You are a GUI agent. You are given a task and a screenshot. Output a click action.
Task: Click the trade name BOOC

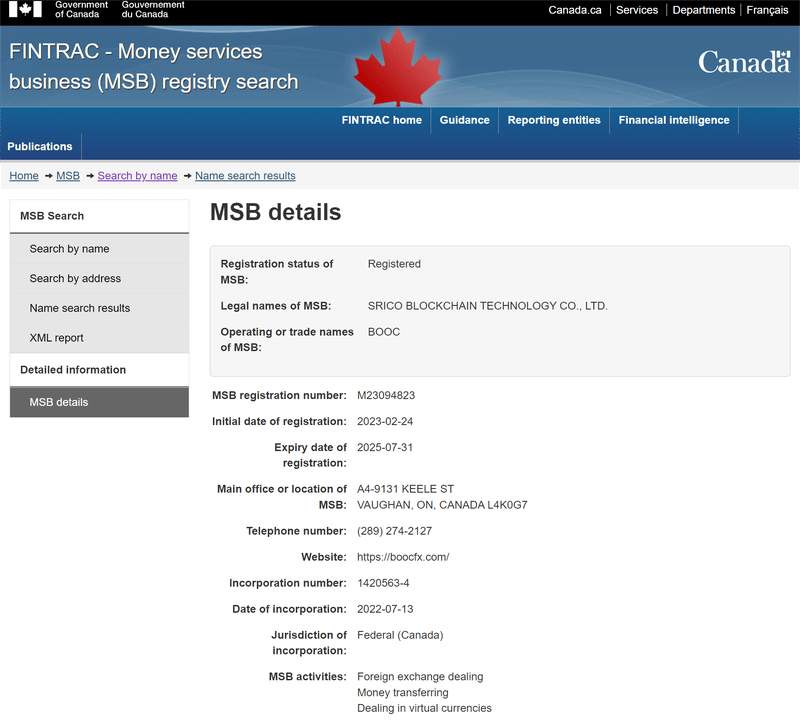coord(384,332)
